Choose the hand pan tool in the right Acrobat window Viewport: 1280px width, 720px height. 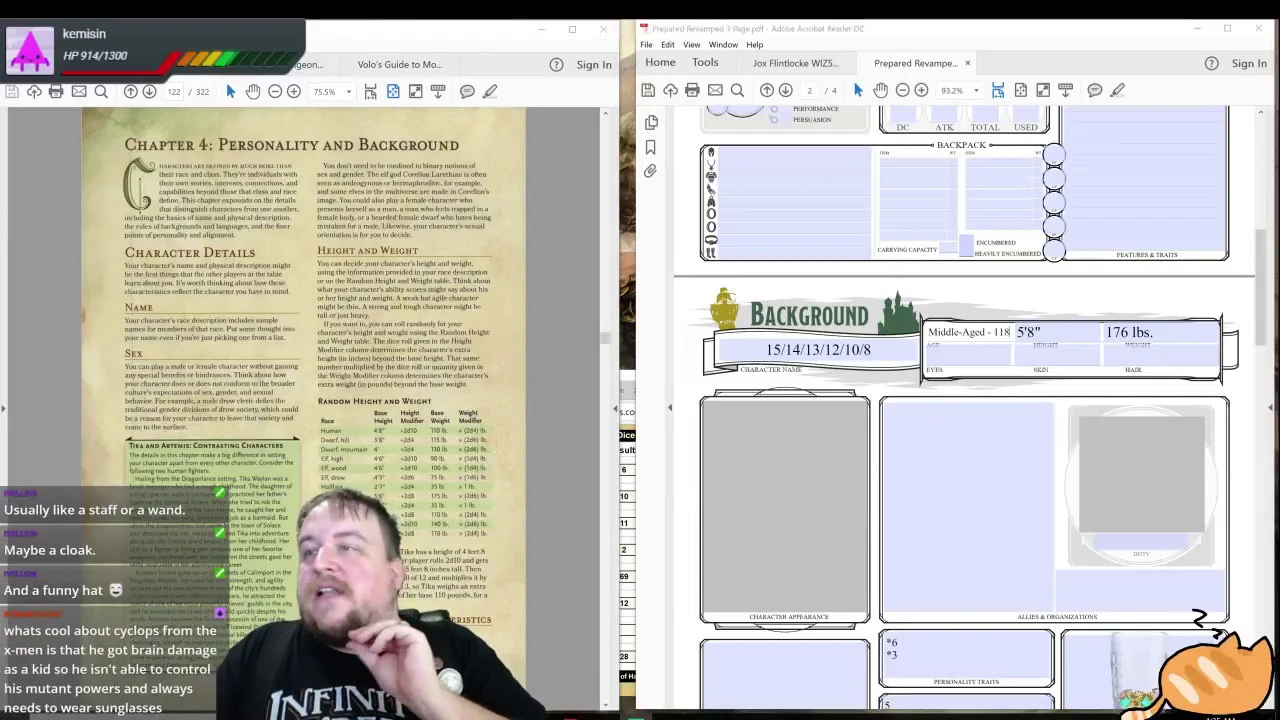(x=880, y=90)
